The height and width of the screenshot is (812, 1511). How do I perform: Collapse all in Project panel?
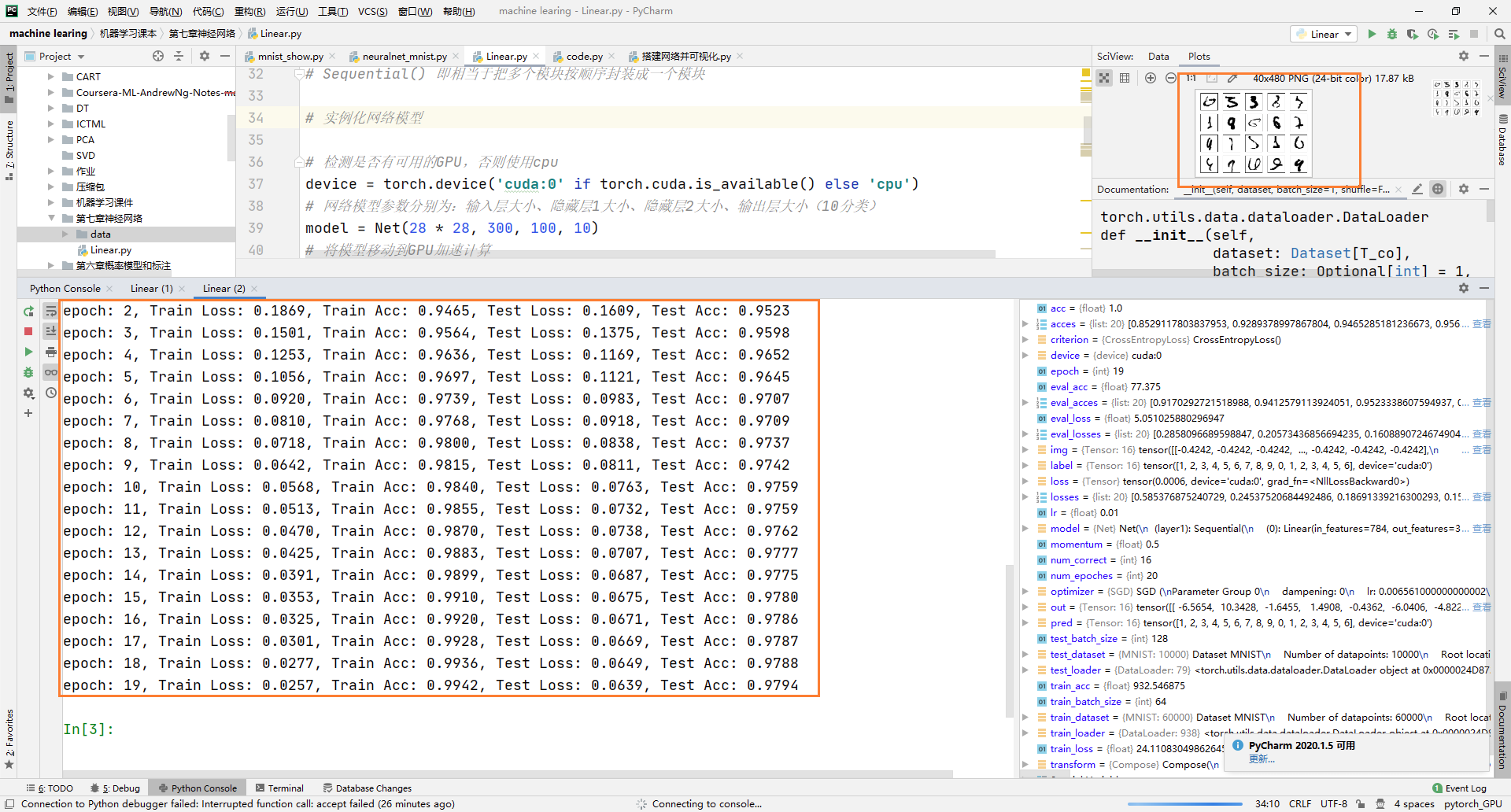179,56
